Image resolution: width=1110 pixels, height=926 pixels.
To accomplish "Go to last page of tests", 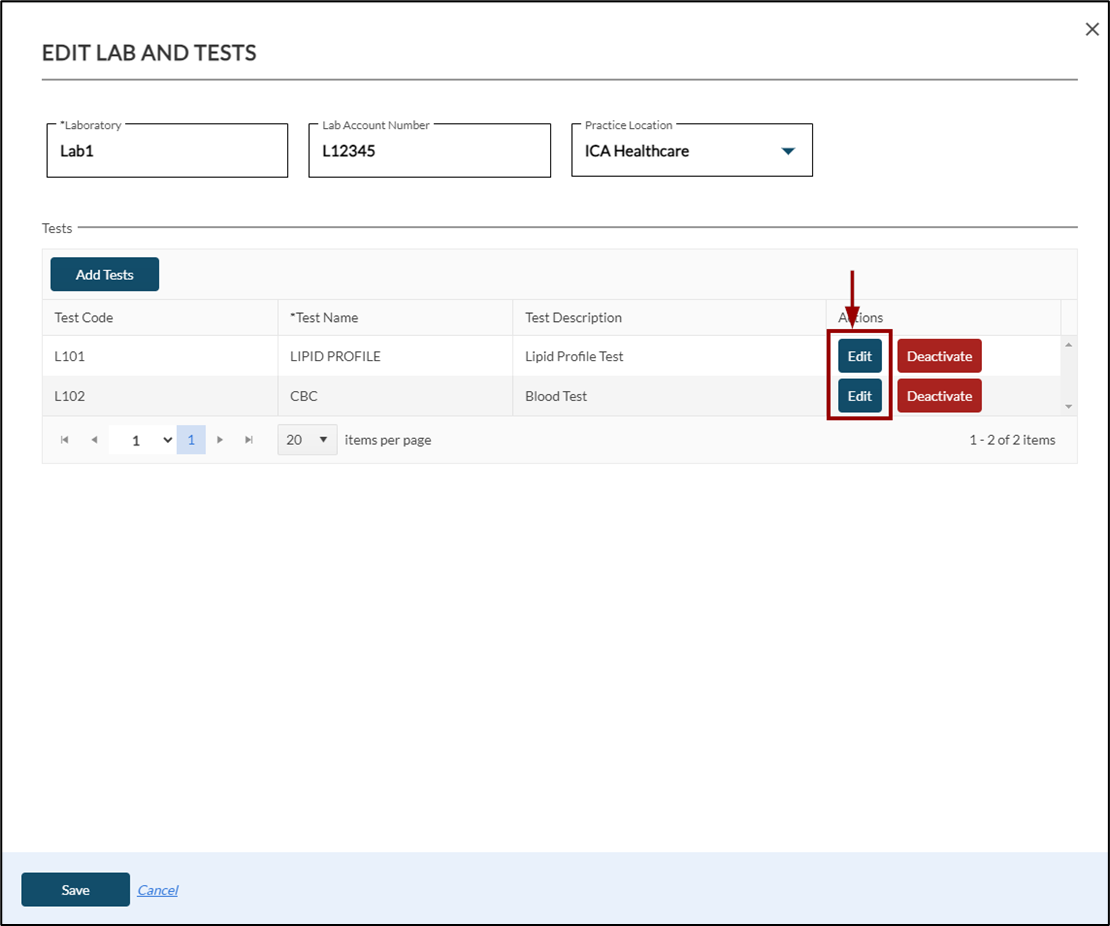I will pyautogui.click(x=249, y=440).
